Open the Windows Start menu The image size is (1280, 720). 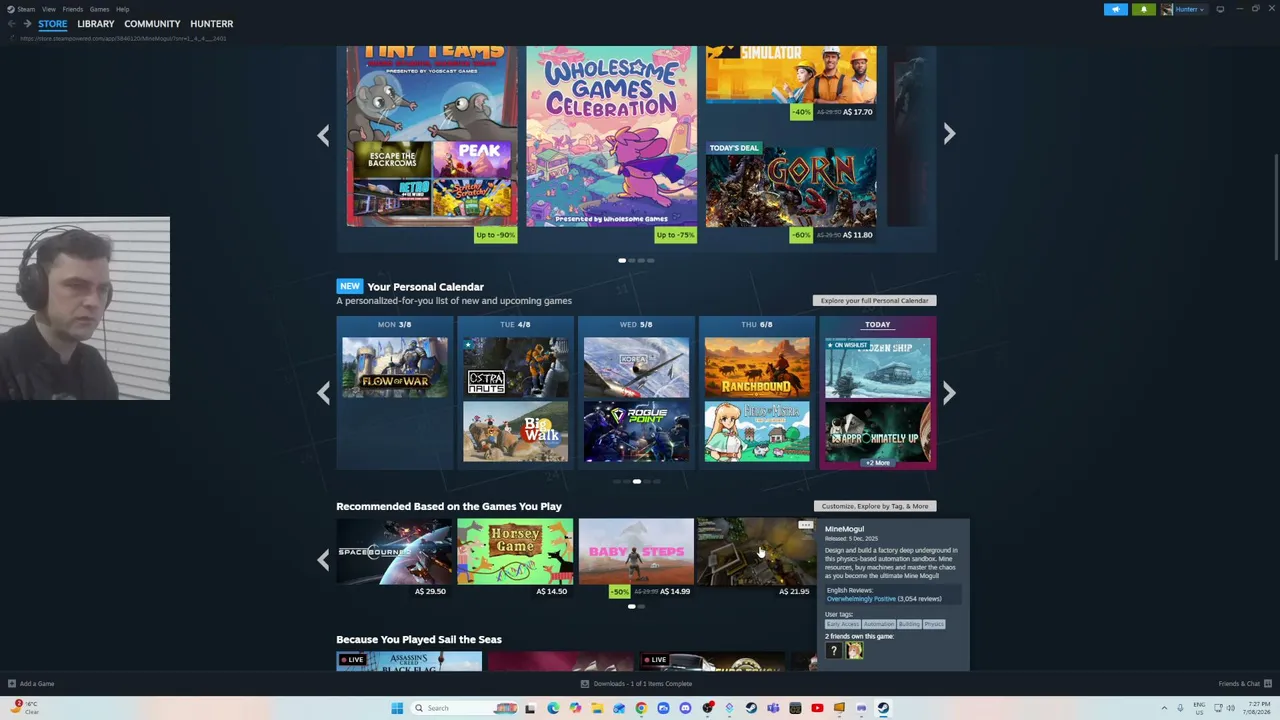(397, 708)
